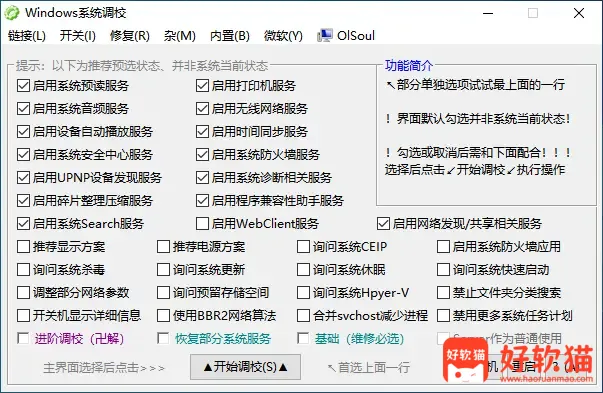This screenshot has height=393, width=603.
Task: Enable 询问系统CEIP option
Action: [x=303, y=246]
